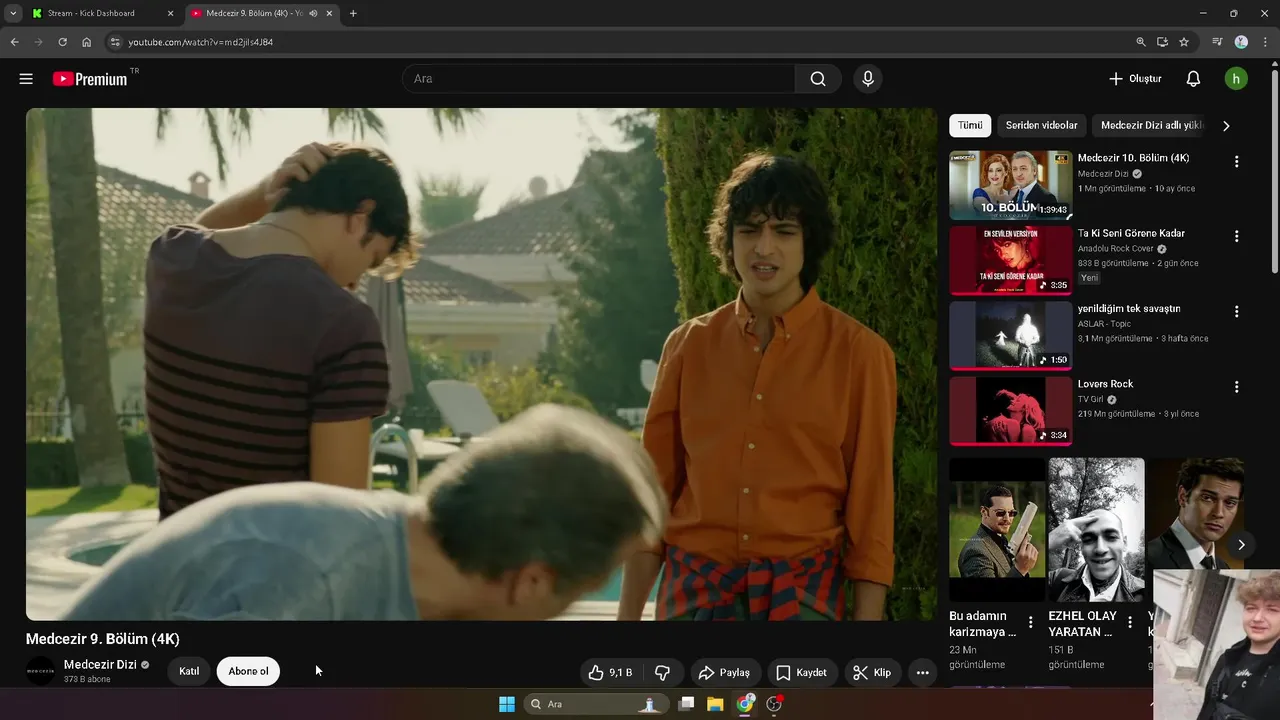Bookmark this page with the star icon
Screen dimensions: 1280x720
[1184, 42]
